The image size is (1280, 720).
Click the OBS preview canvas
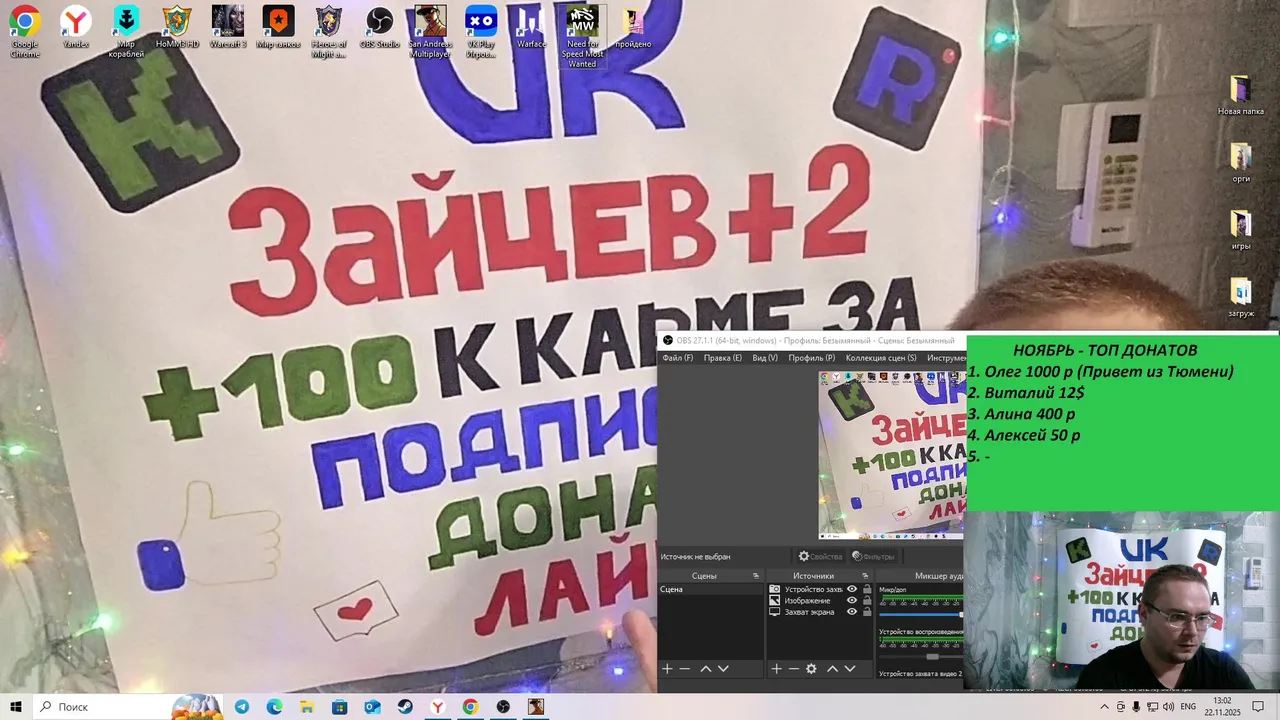coord(892,455)
